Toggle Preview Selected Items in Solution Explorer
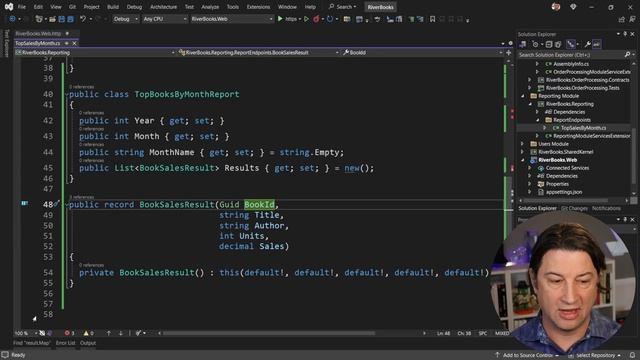Image resolution: width=640 pixels, height=360 pixels. (596, 44)
